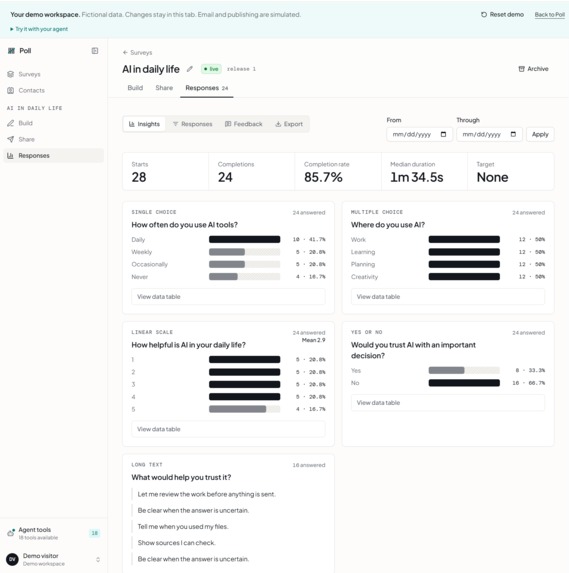Collapse the sidebar panel icon

click(95, 51)
